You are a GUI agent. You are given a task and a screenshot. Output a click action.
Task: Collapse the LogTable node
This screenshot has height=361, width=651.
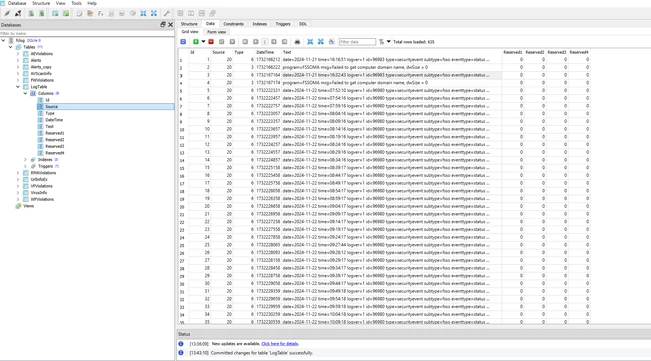coord(18,87)
